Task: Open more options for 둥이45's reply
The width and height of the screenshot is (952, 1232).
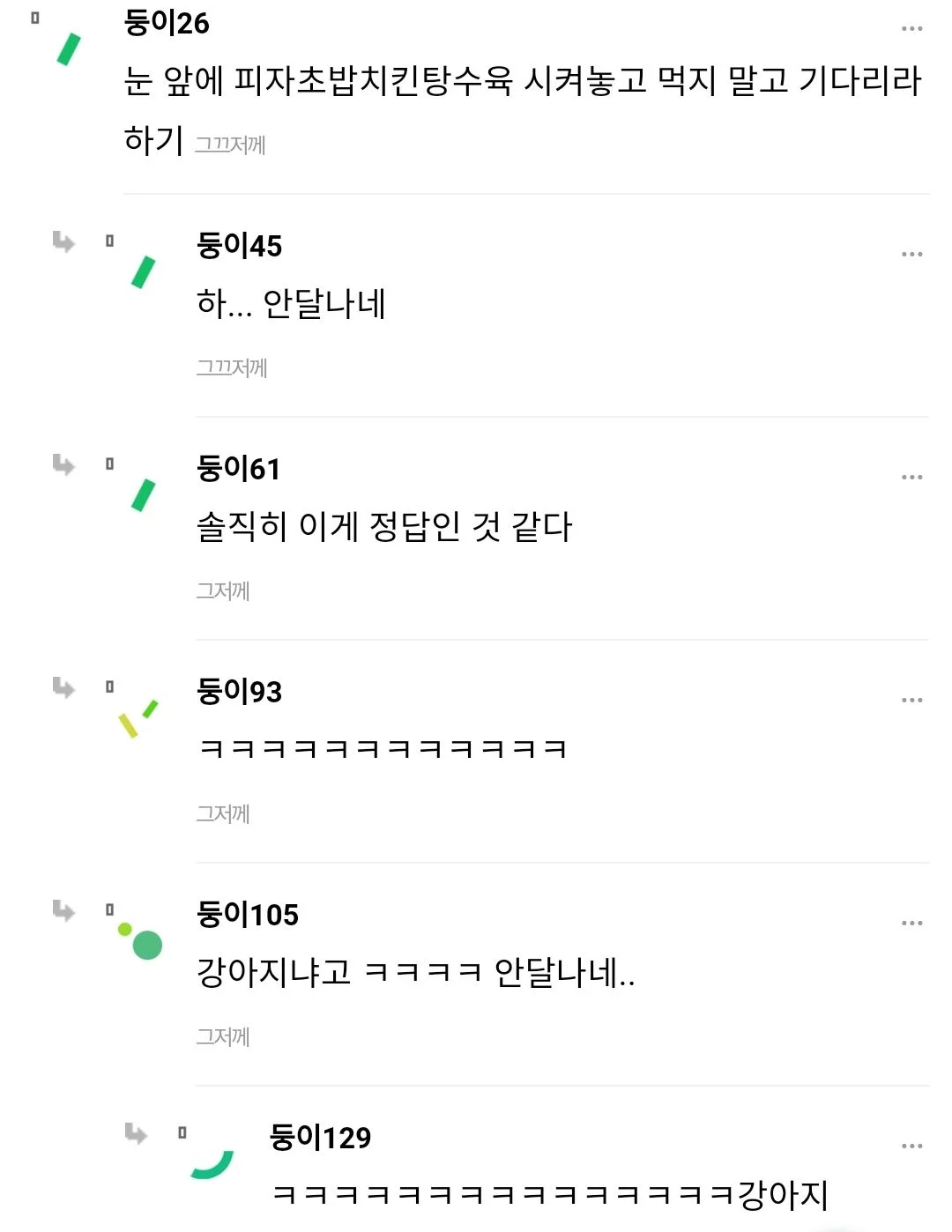Action: click(x=911, y=254)
